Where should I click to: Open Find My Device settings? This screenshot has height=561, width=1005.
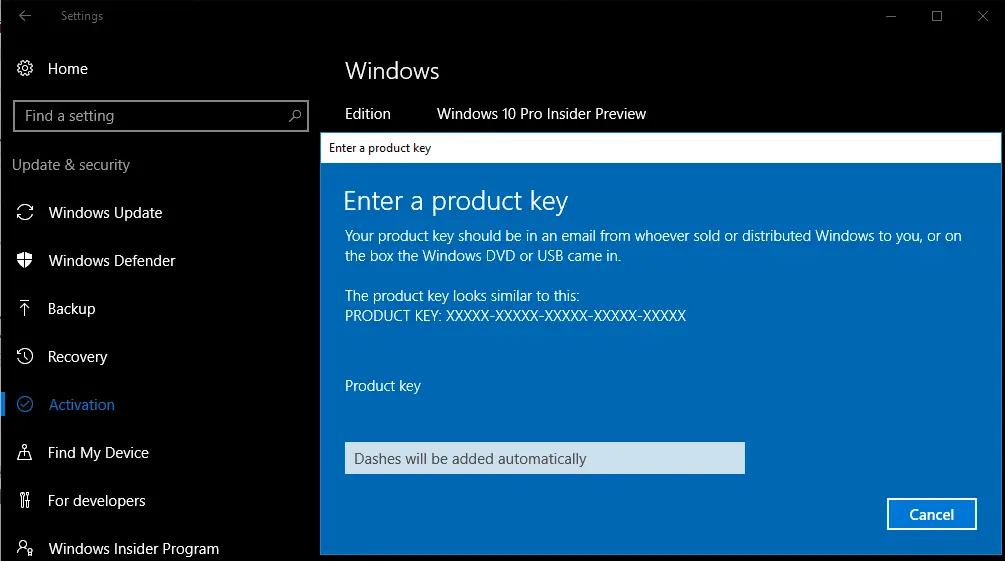click(x=98, y=453)
